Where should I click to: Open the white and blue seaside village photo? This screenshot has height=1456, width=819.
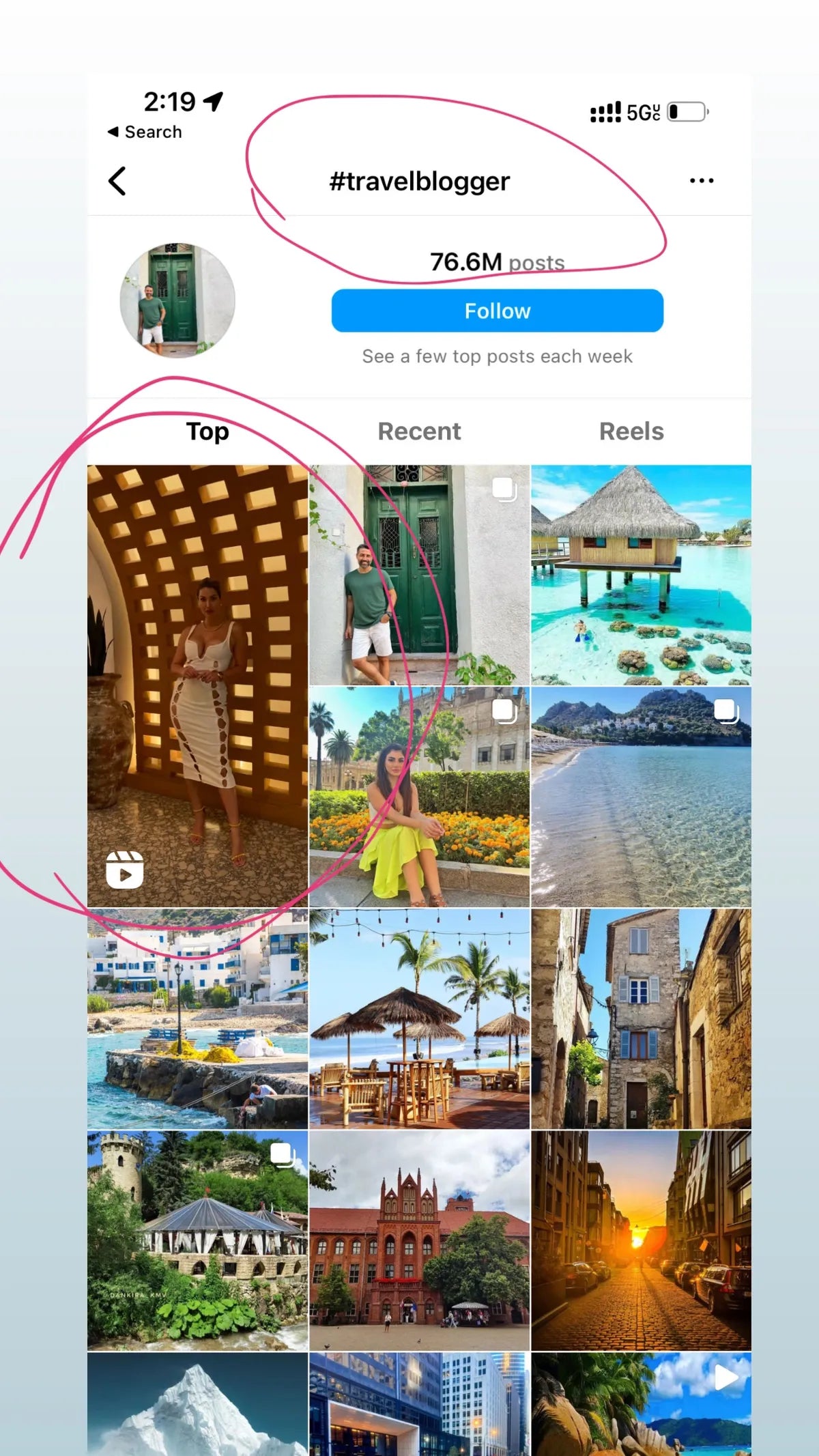197,1018
